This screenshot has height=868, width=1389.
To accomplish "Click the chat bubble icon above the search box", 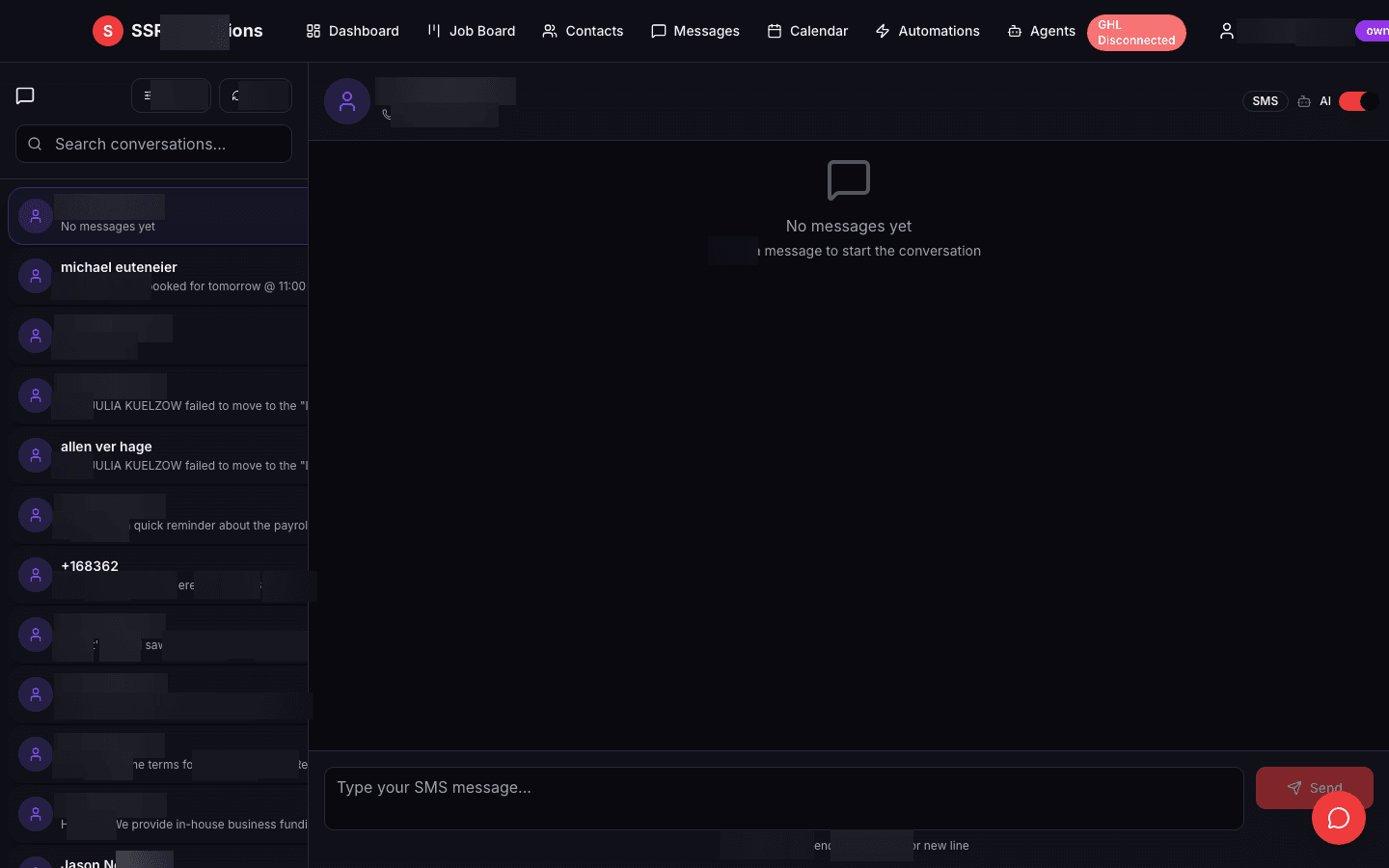I will pos(24,95).
